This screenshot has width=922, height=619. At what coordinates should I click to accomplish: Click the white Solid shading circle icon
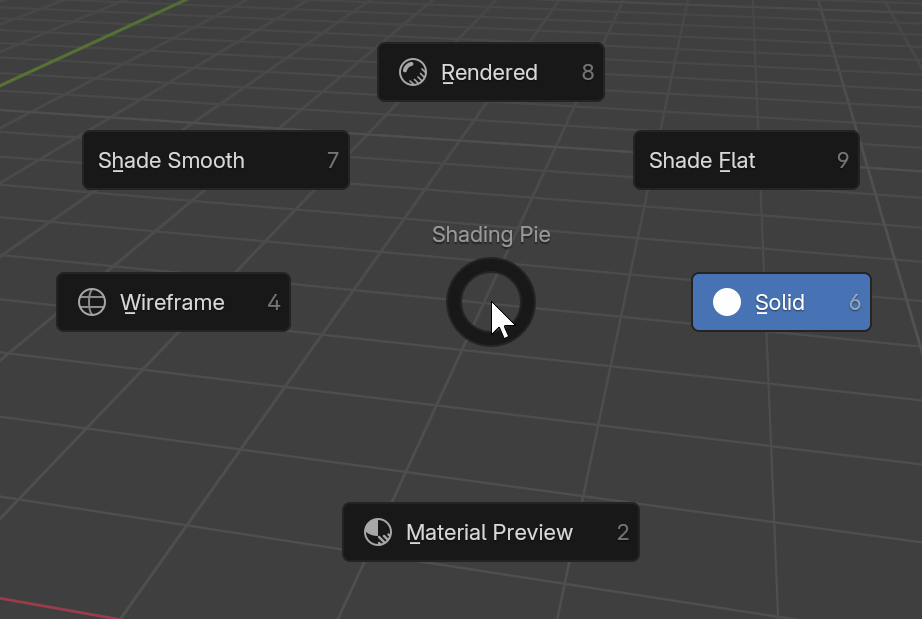pos(727,302)
